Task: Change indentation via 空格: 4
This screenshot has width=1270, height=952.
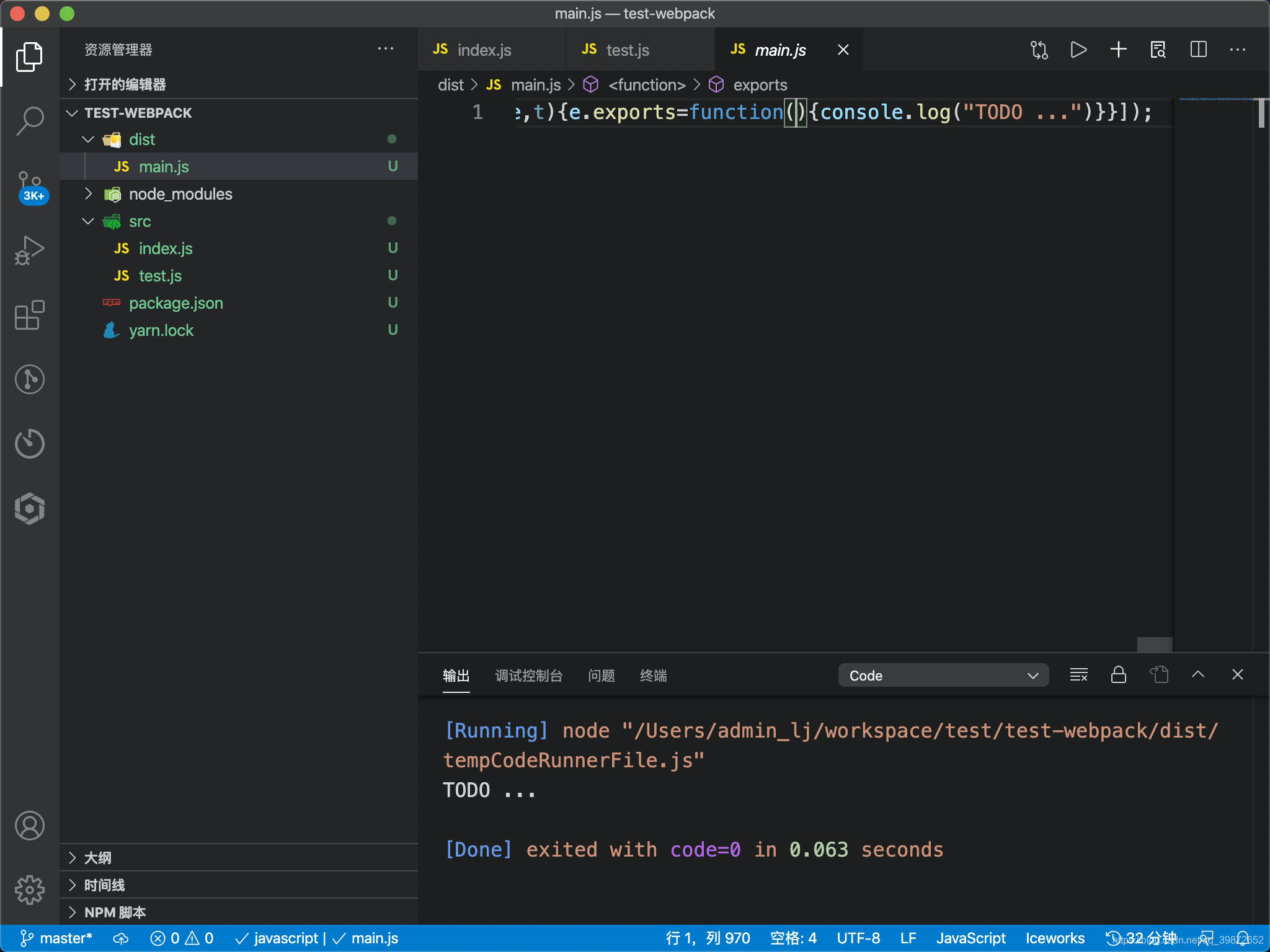Action: click(794, 938)
